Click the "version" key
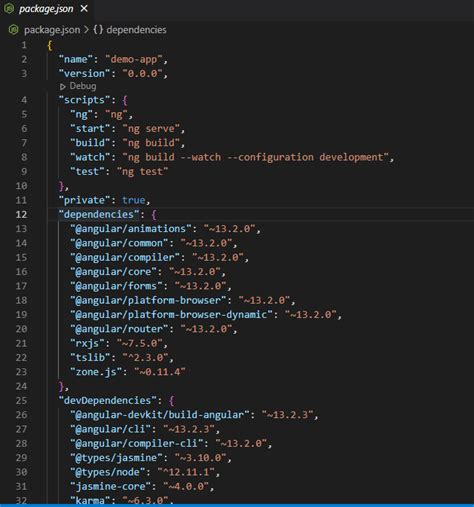474x507 pixels. point(84,73)
